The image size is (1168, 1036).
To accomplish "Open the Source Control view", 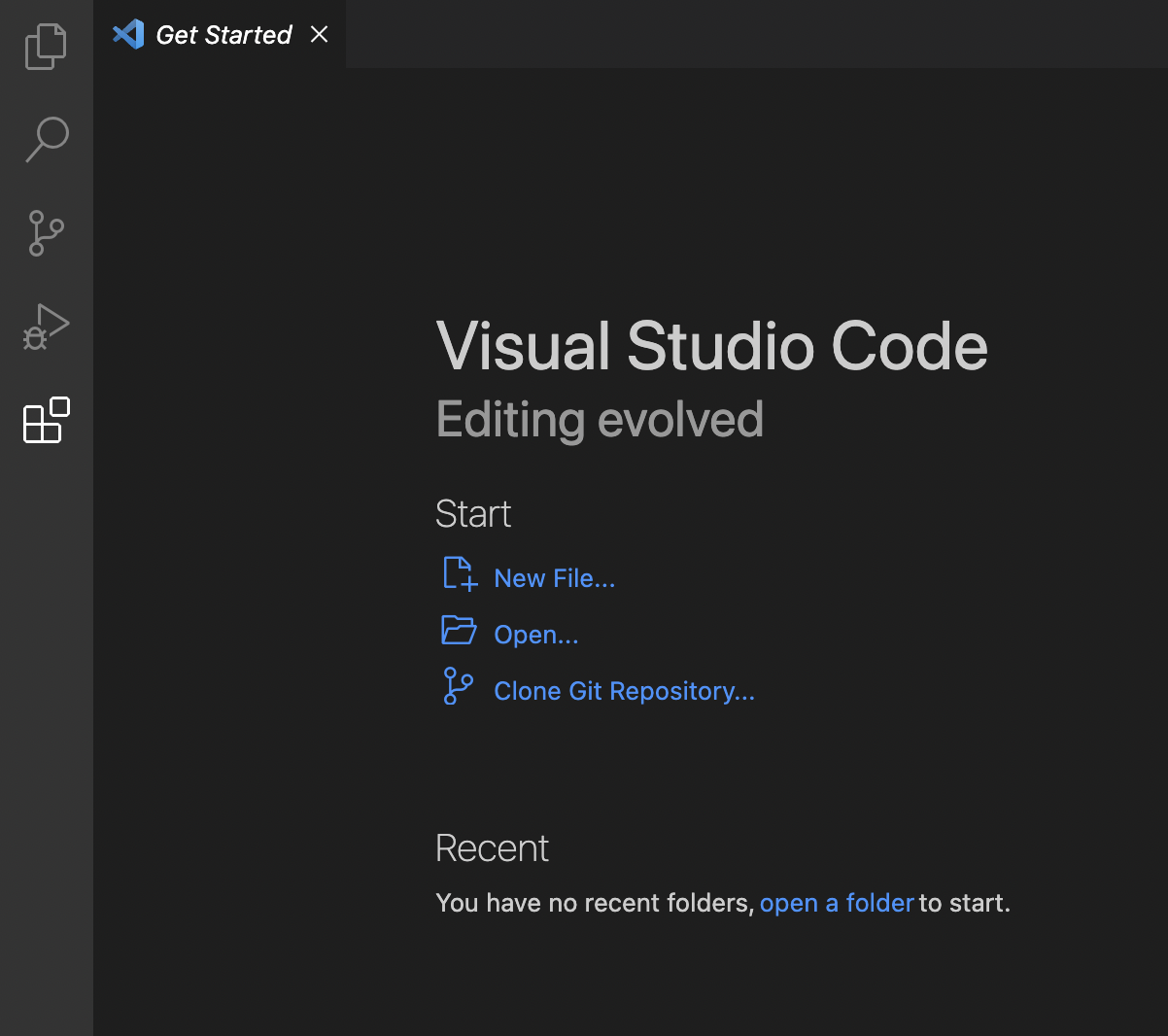I will tap(46, 233).
